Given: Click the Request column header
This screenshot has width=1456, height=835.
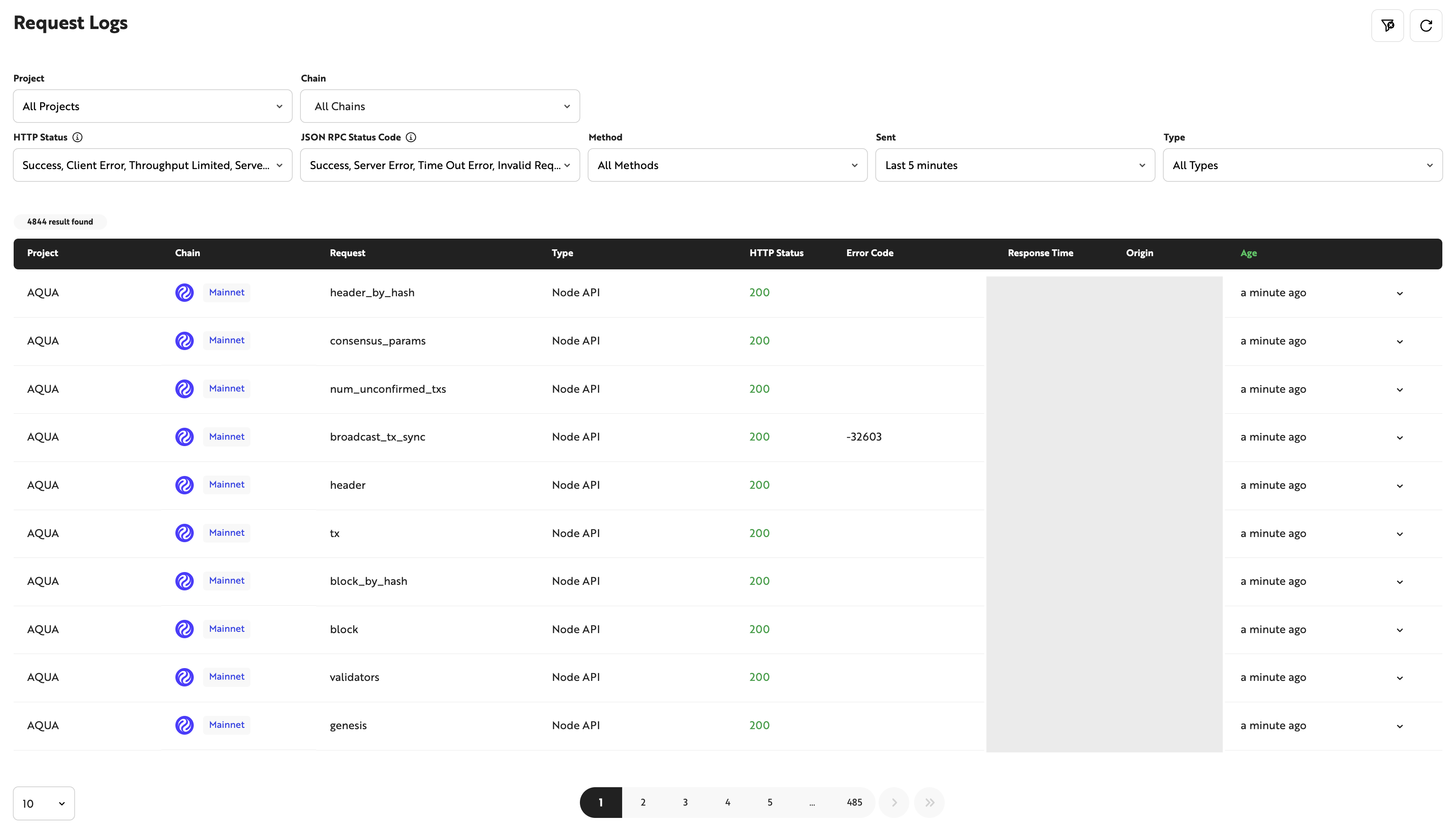Looking at the screenshot, I should click(x=347, y=253).
